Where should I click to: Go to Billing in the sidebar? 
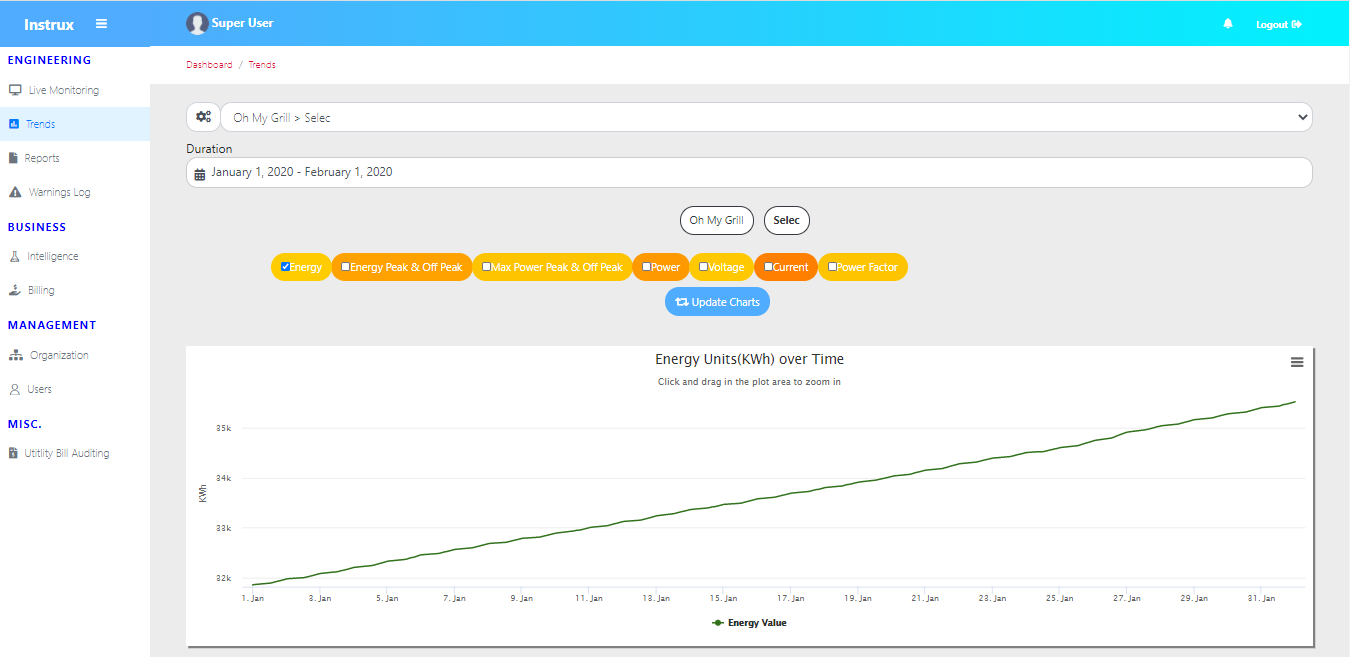click(41, 290)
